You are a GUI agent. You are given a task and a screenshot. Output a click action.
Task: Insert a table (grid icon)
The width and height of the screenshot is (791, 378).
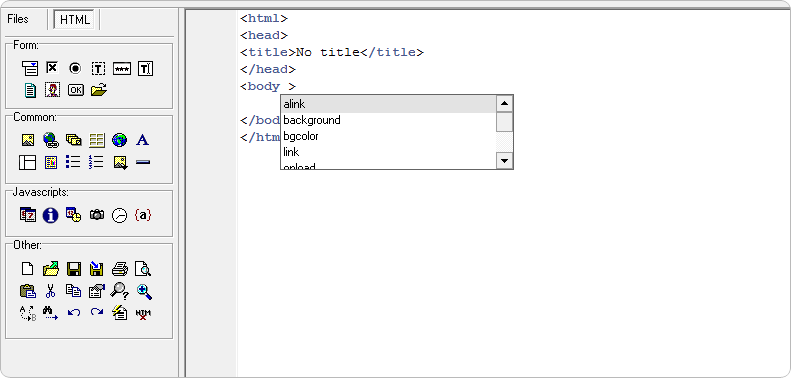(96, 140)
